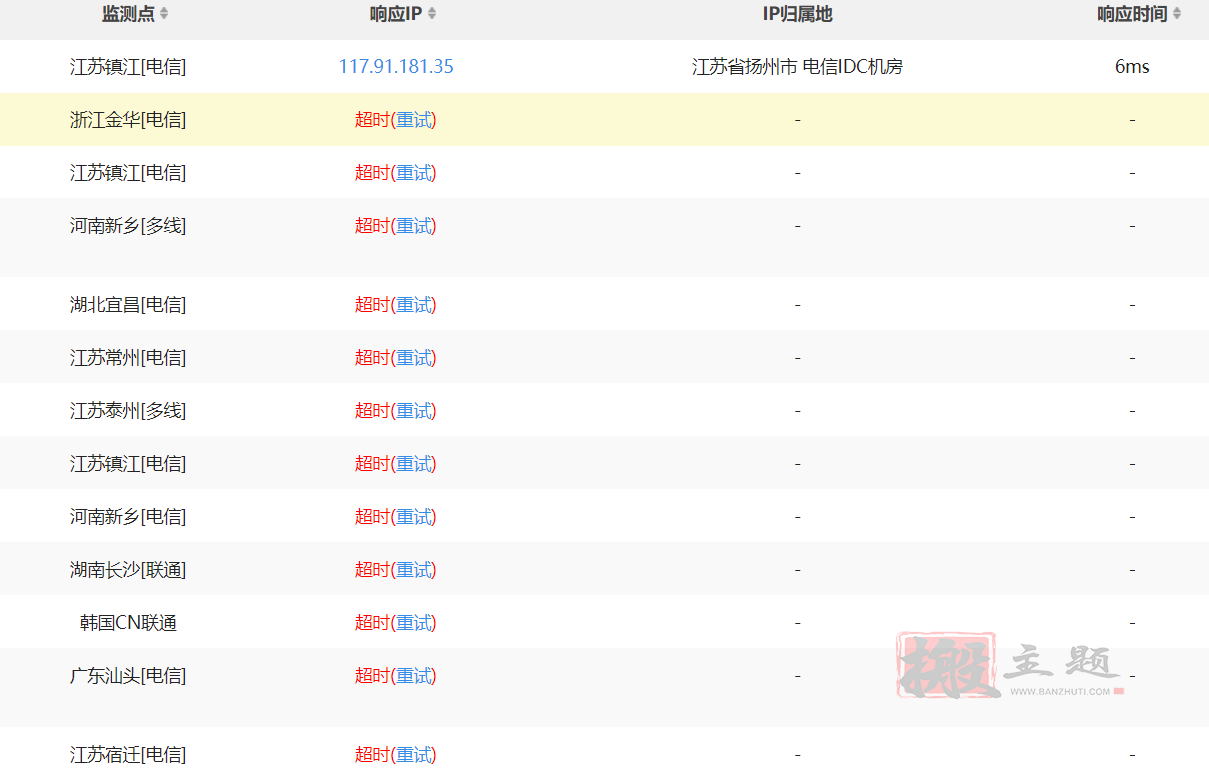
Task: Retry the 湖北宜昌[电信] ping test
Action: (x=414, y=305)
